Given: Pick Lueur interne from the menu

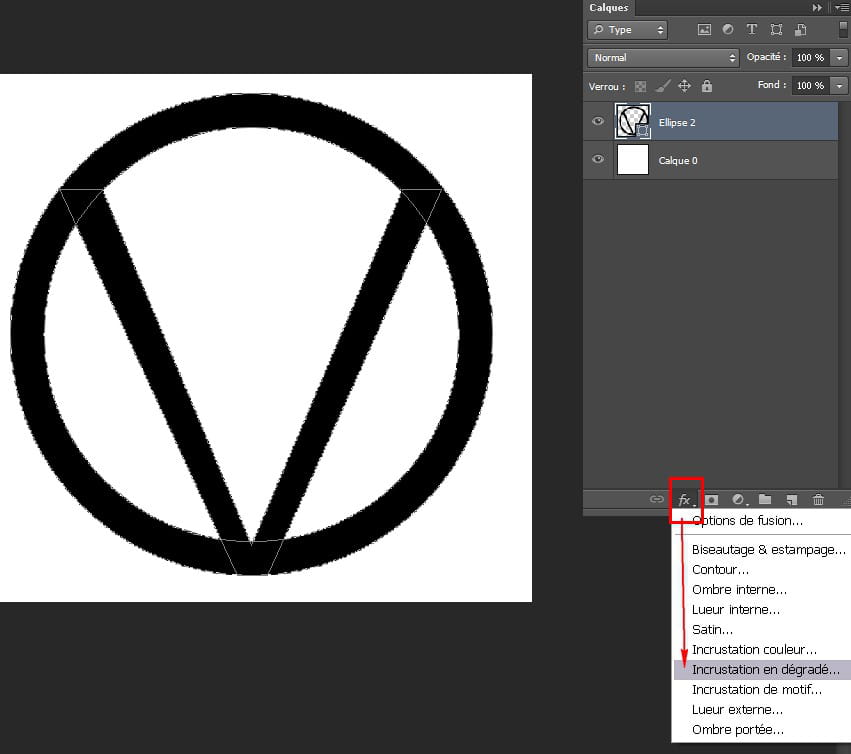Looking at the screenshot, I should (x=763, y=610).
